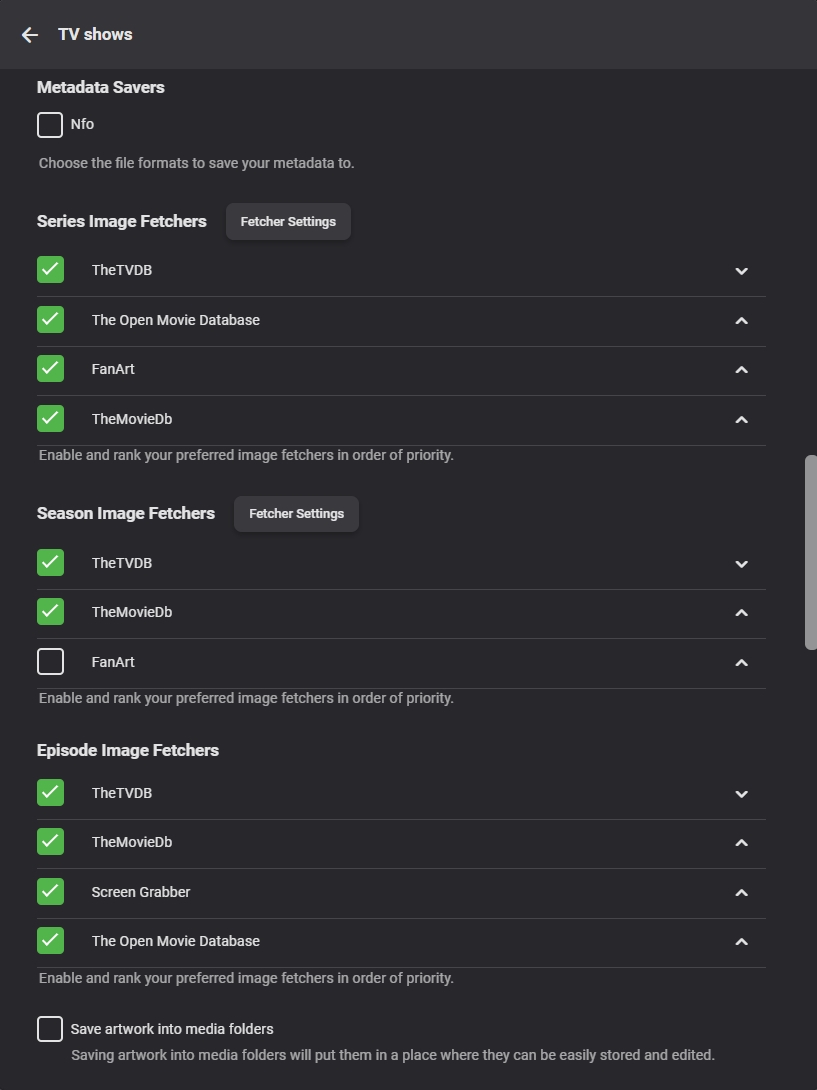The height and width of the screenshot is (1090, 817).
Task: Uncheck Screen Grabber episode image fetcher
Action: (x=50, y=891)
